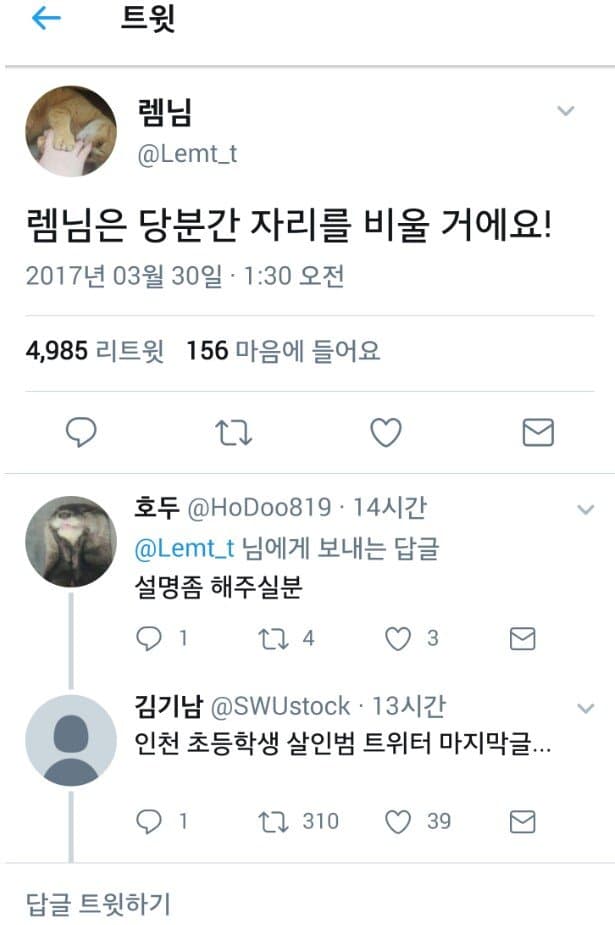Share 호두's reply via envelope icon

pyautogui.click(x=522, y=638)
